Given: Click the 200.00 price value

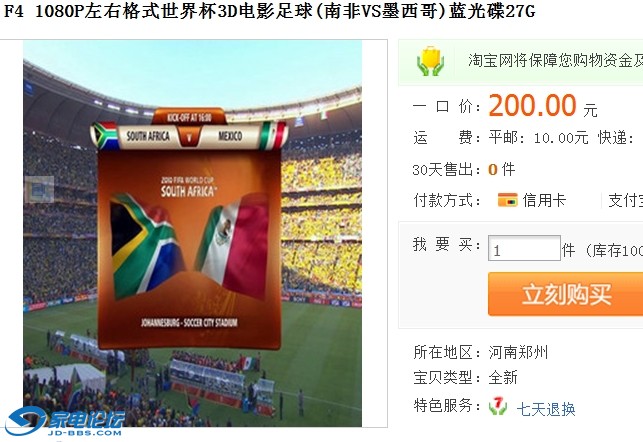Looking at the screenshot, I should [x=533, y=106].
